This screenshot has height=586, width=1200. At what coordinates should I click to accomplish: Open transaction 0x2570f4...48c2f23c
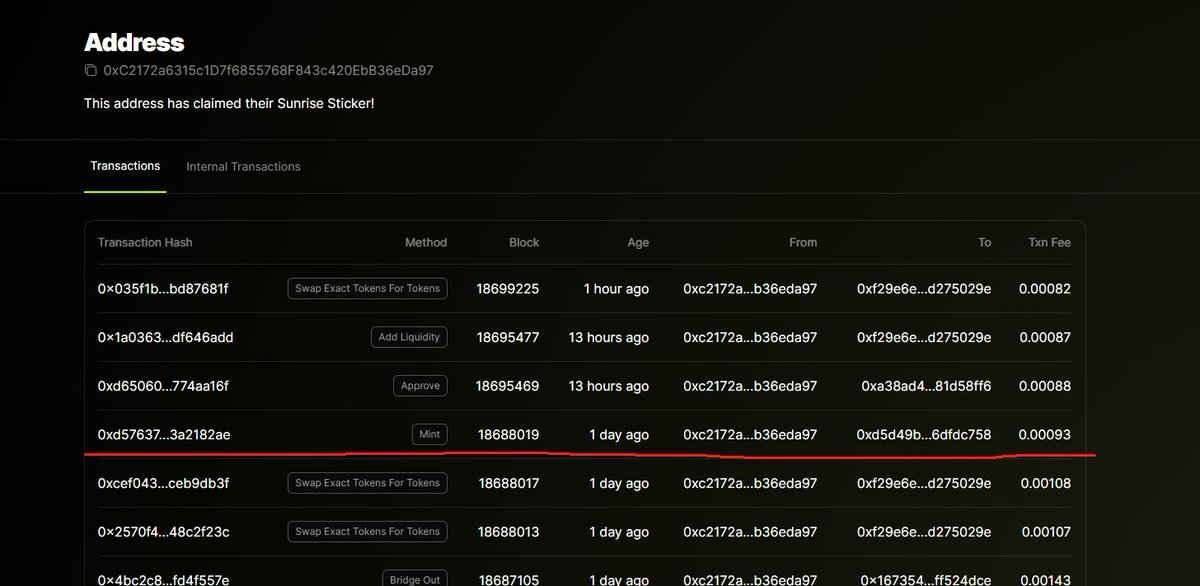(163, 532)
